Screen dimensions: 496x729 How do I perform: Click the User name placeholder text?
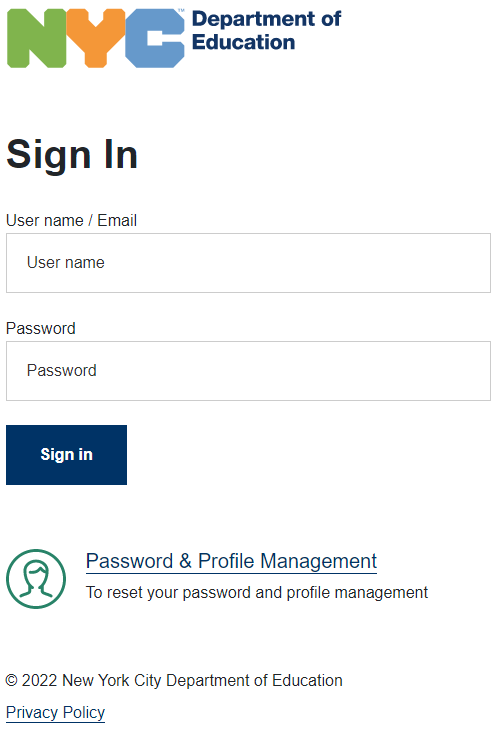click(x=66, y=263)
